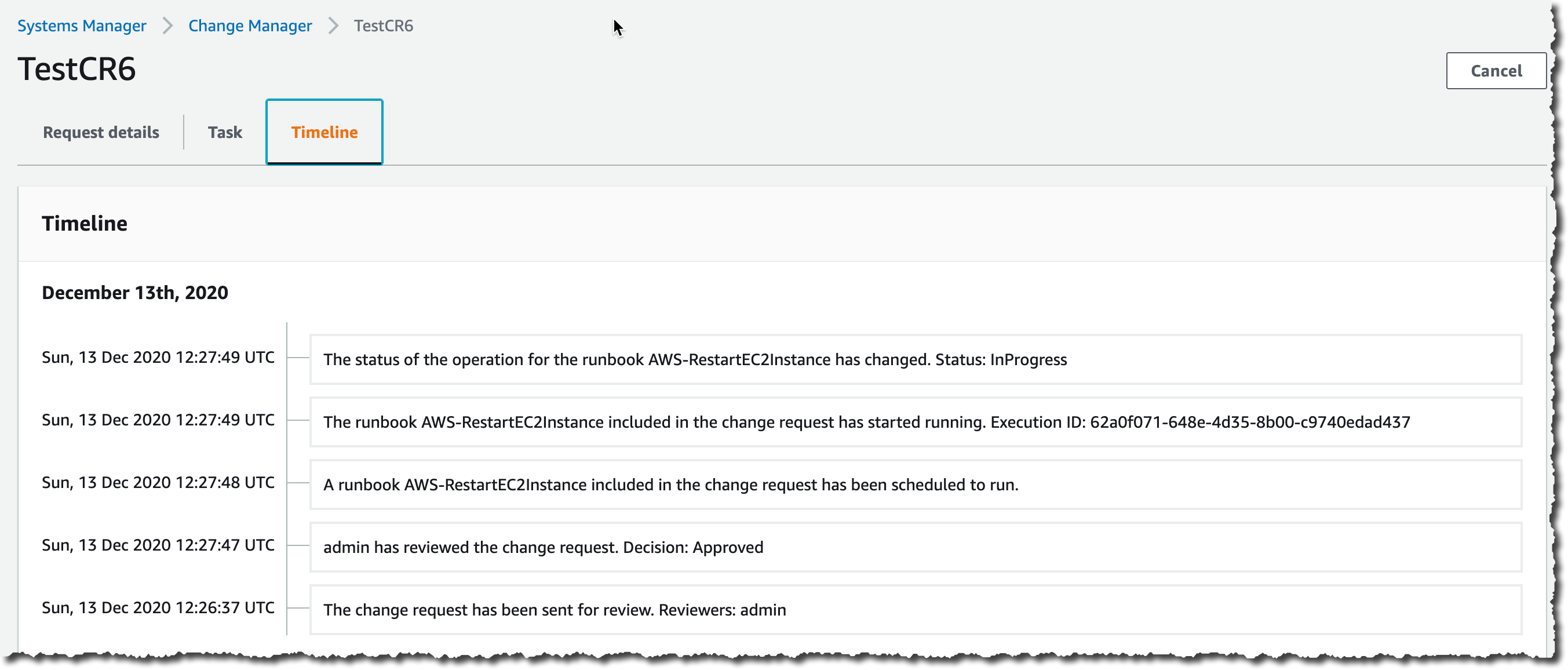Open Change Manager from the breadcrumb
This screenshot has height=670, width=1568.
click(x=250, y=26)
